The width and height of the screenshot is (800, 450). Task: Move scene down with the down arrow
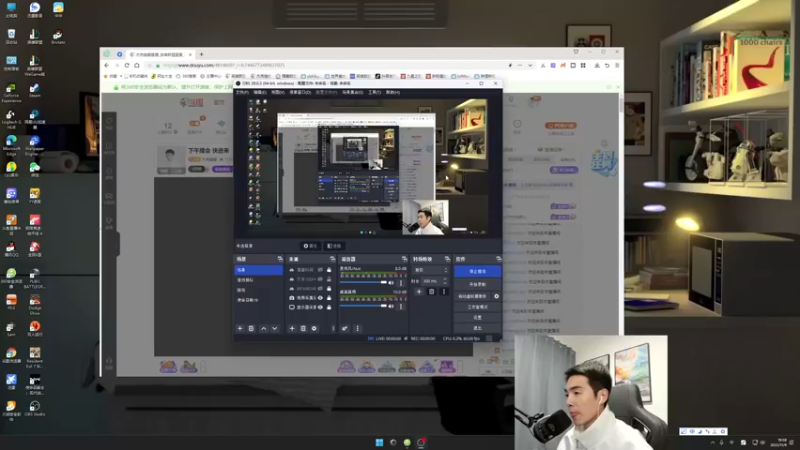click(x=274, y=329)
